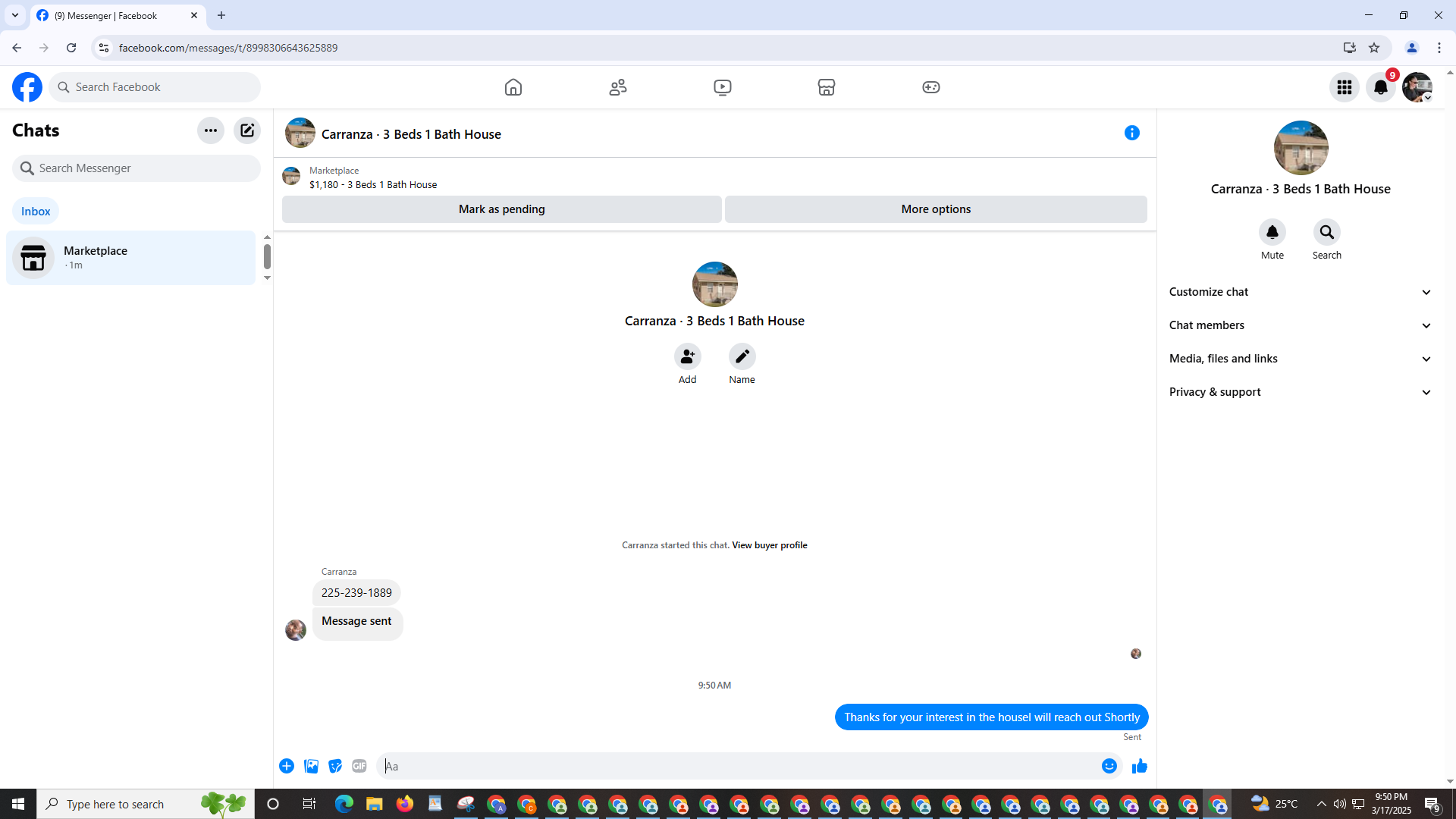Viewport: 1456px width, 819px height.
Task: Choose a sticker from the composer
Action: (335, 766)
